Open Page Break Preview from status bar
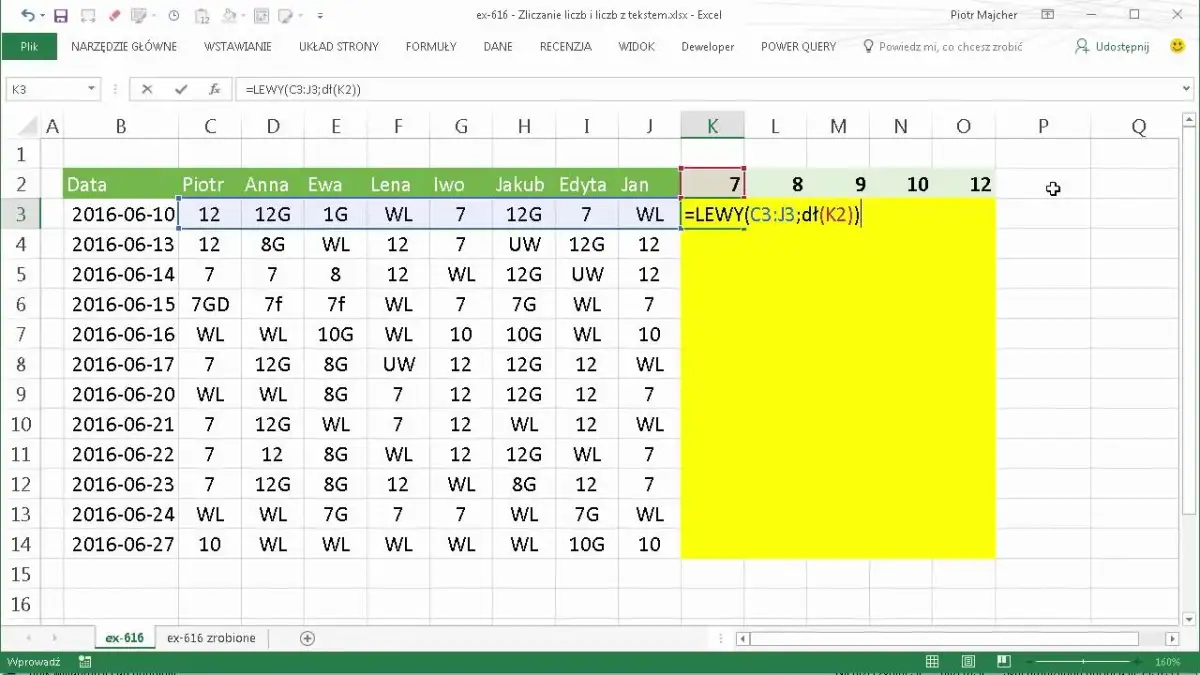Screen dimensions: 1200x675 1003,661
